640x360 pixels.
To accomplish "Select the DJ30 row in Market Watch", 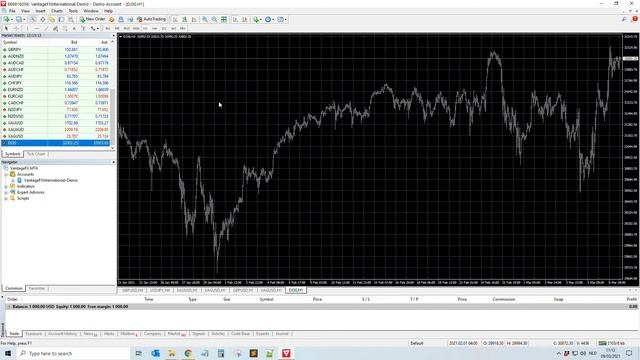I will coord(56,143).
